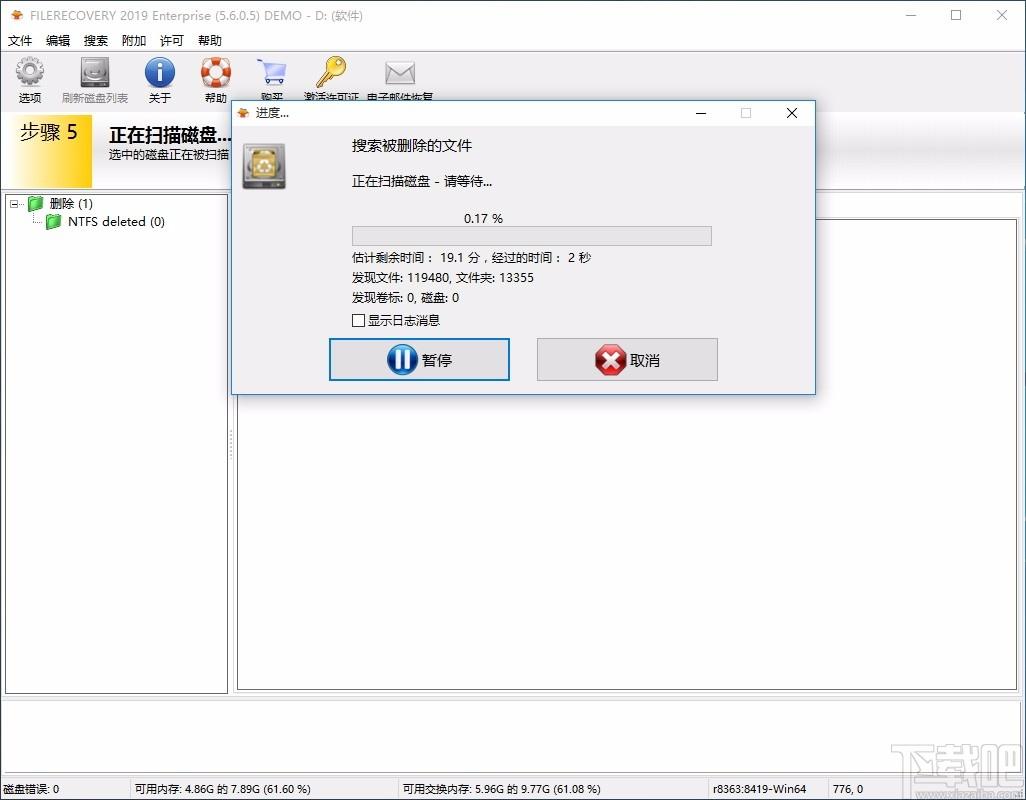Click the r8363:8419-Win64 status entry
The image size is (1026, 800).
click(759, 789)
